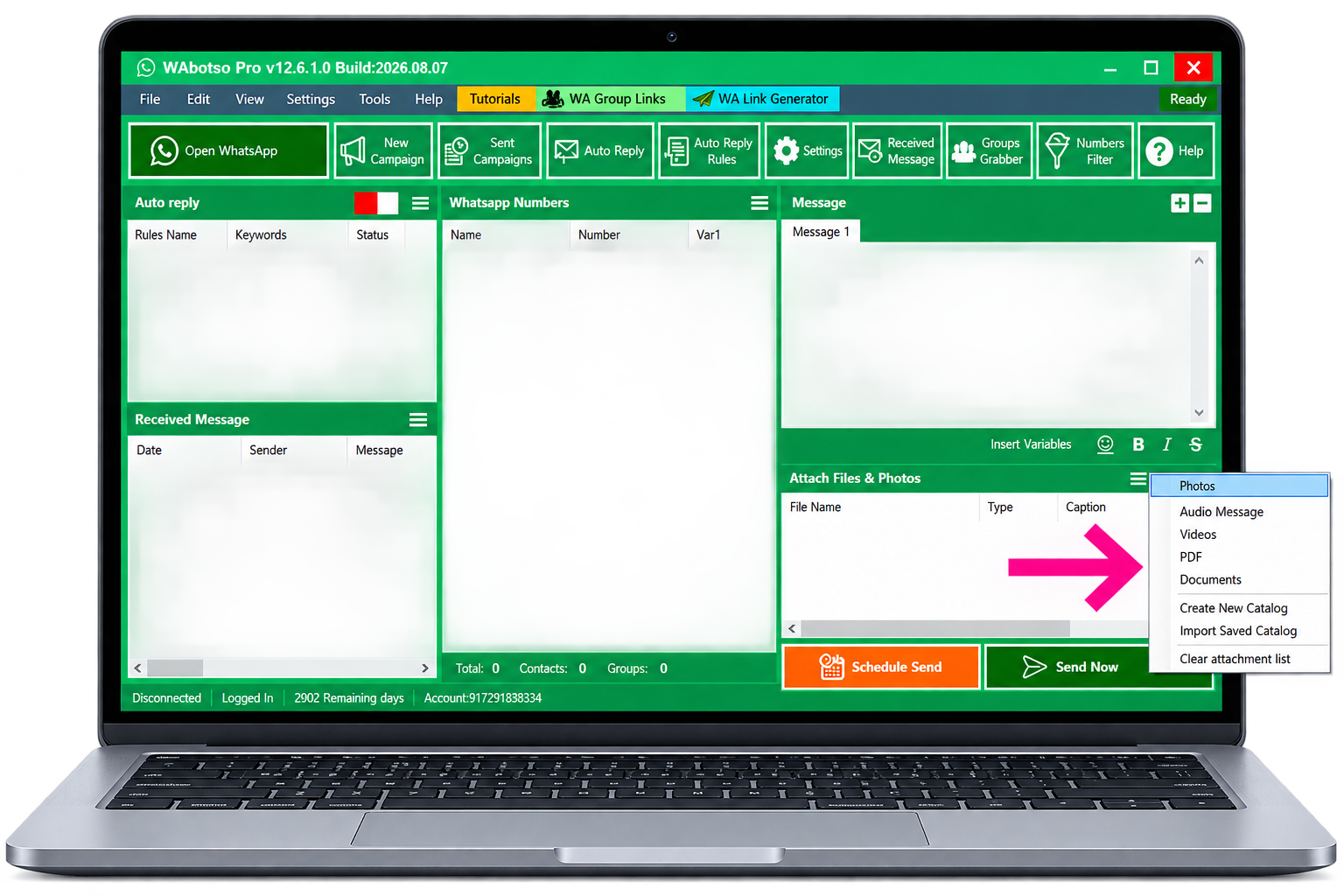Apply bold formatting to message
The height and width of the screenshot is (896, 1344).
(1138, 444)
